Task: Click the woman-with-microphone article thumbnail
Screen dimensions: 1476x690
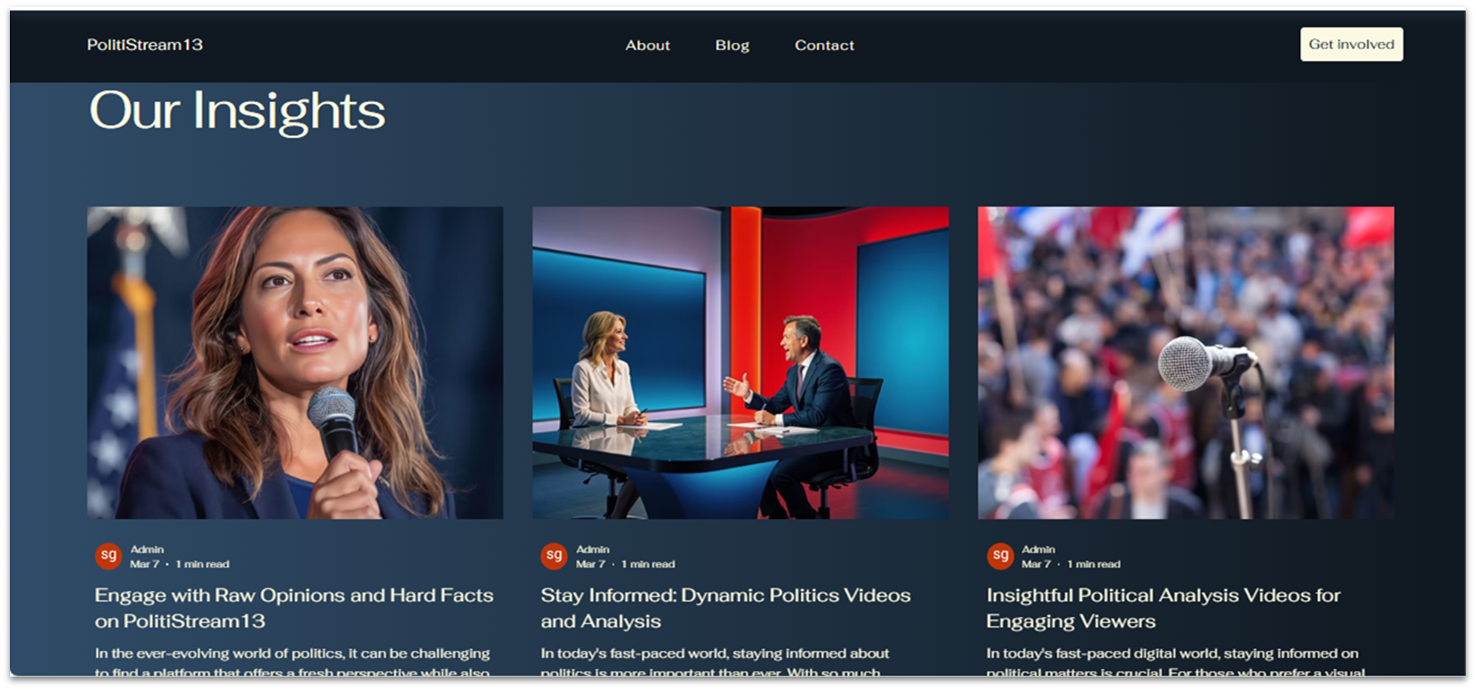Action: [x=295, y=362]
